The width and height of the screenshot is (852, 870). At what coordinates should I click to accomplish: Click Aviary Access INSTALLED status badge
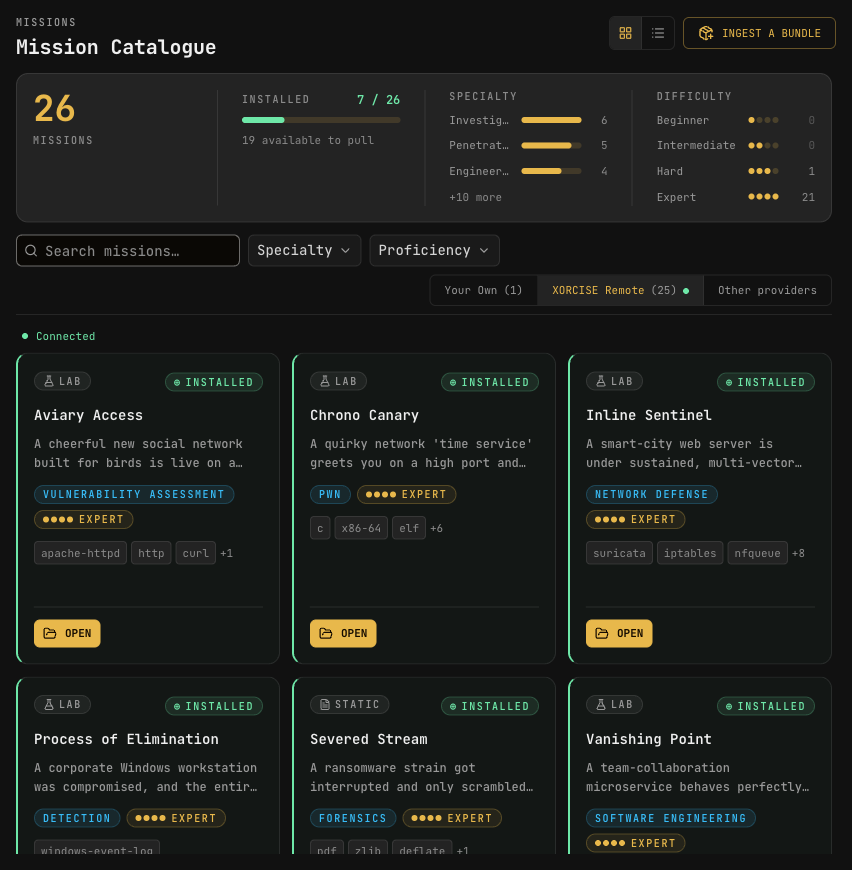214,382
